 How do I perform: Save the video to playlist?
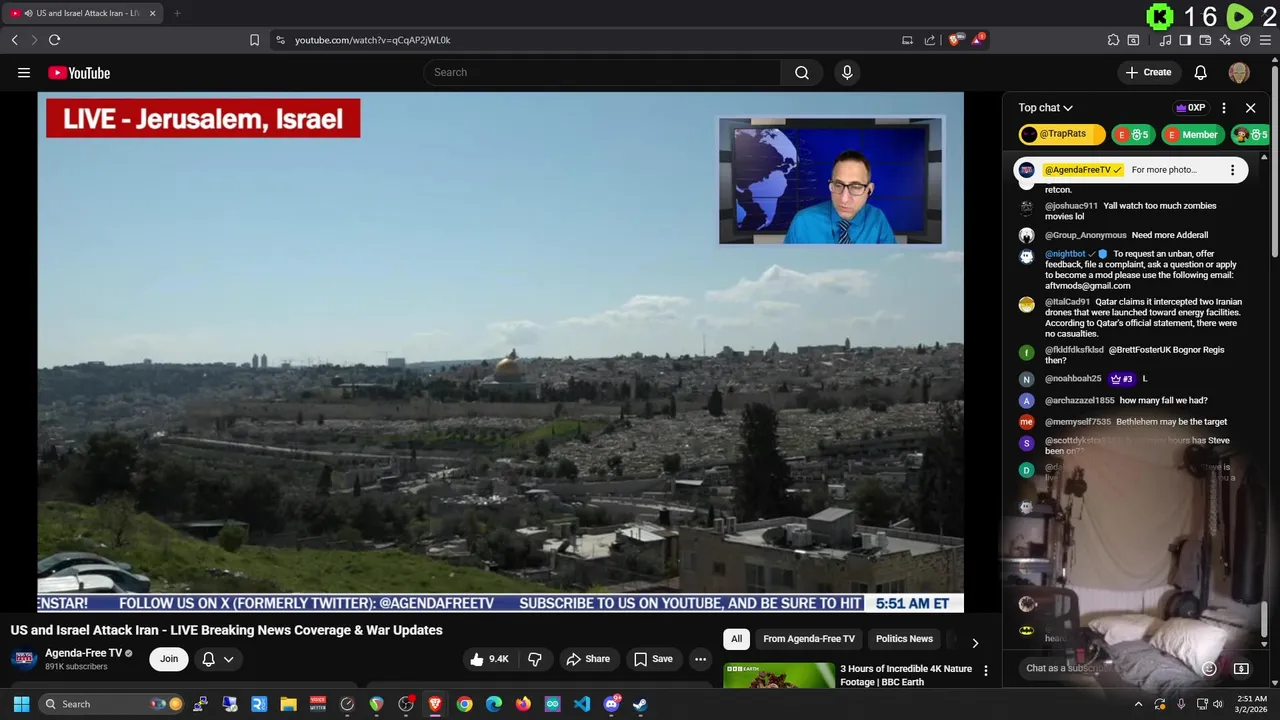[653, 659]
